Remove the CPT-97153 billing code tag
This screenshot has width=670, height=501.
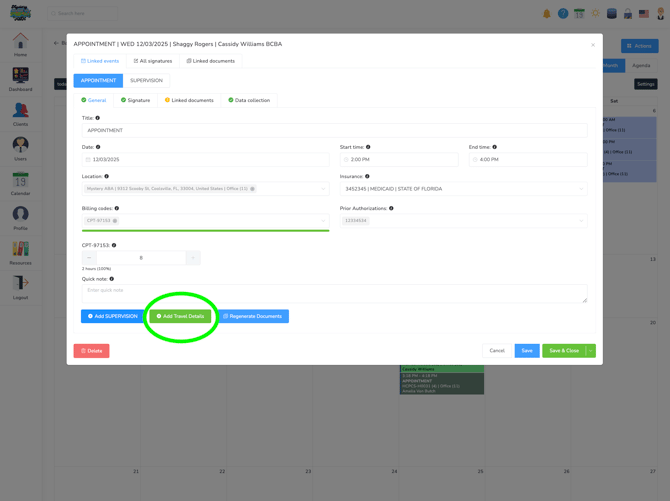115,221
